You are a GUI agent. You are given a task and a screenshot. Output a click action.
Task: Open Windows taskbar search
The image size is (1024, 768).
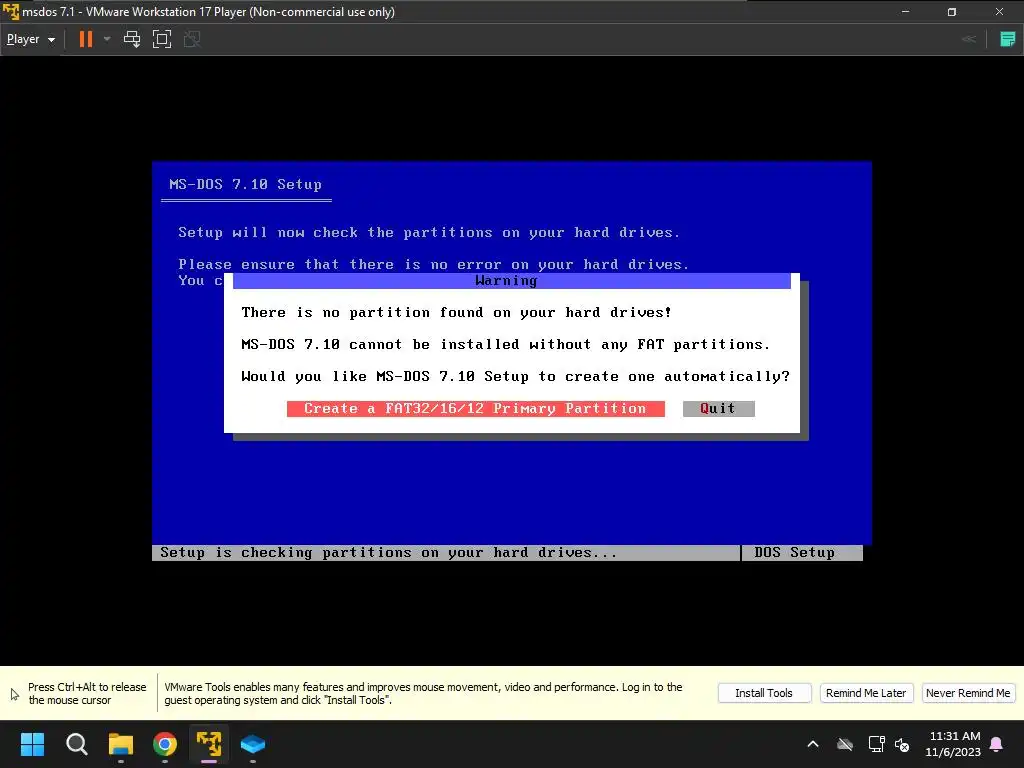coord(76,744)
